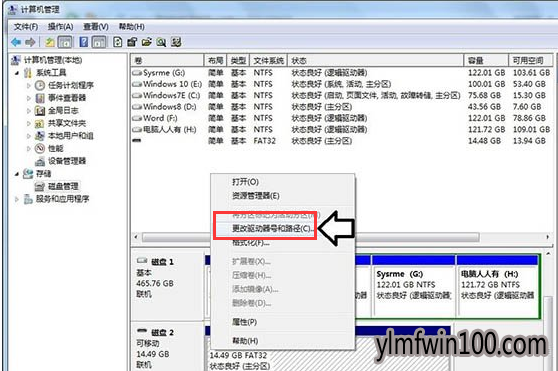Select the 磁盘 1 disk label panel
Screen dimensions: 558x371
[167, 286]
